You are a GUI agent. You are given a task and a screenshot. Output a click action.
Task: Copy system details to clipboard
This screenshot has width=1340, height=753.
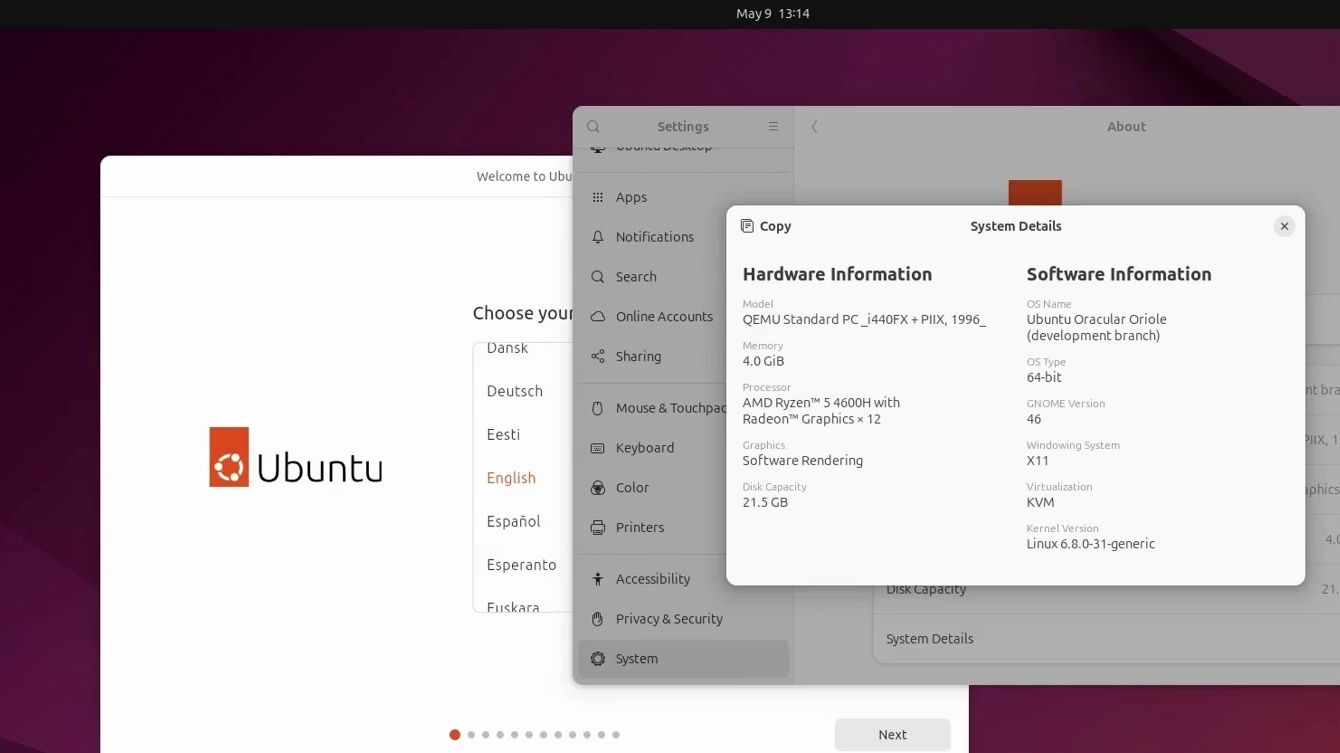click(766, 227)
